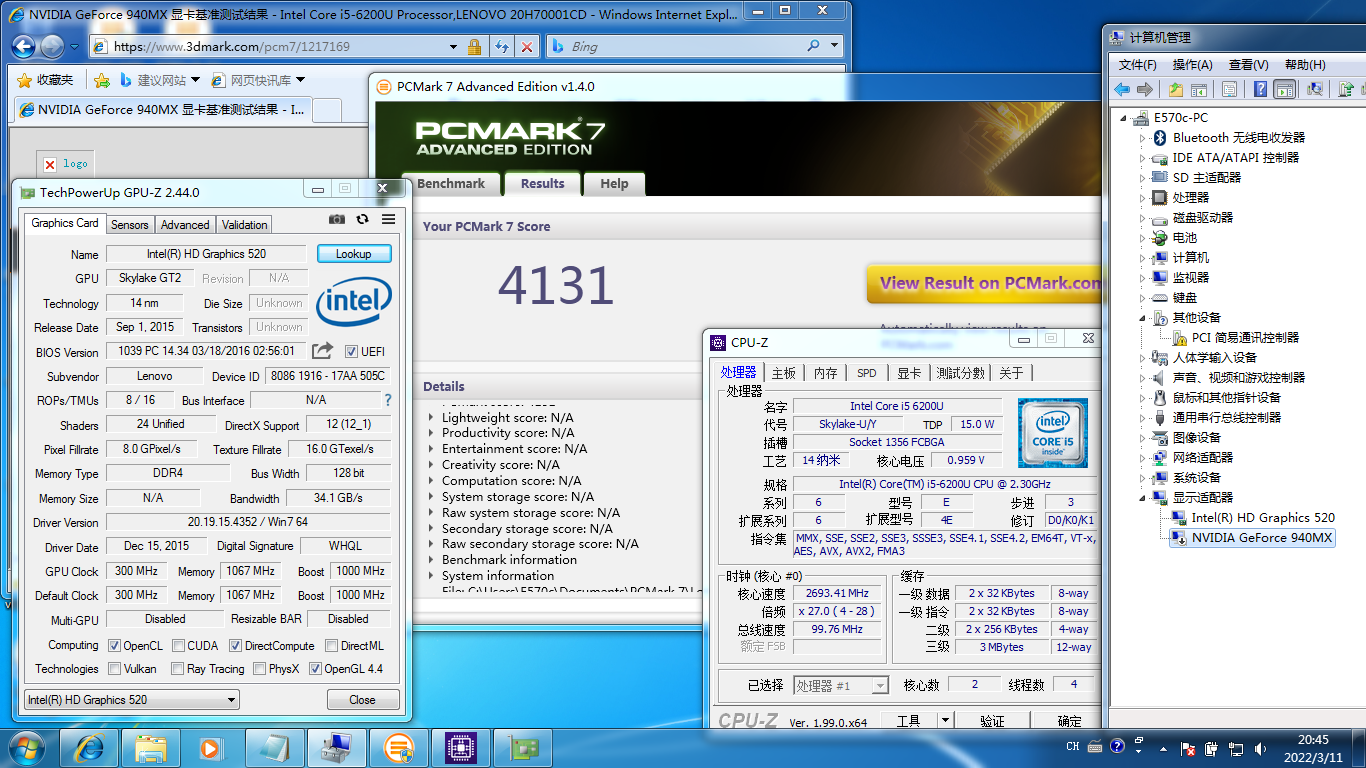This screenshot has width=1366, height=768.
Task: Toggle the DirectCompute checkbox
Action: (236, 646)
